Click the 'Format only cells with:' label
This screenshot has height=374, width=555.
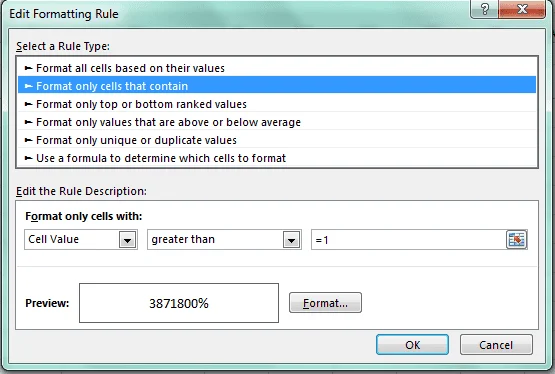(84, 216)
